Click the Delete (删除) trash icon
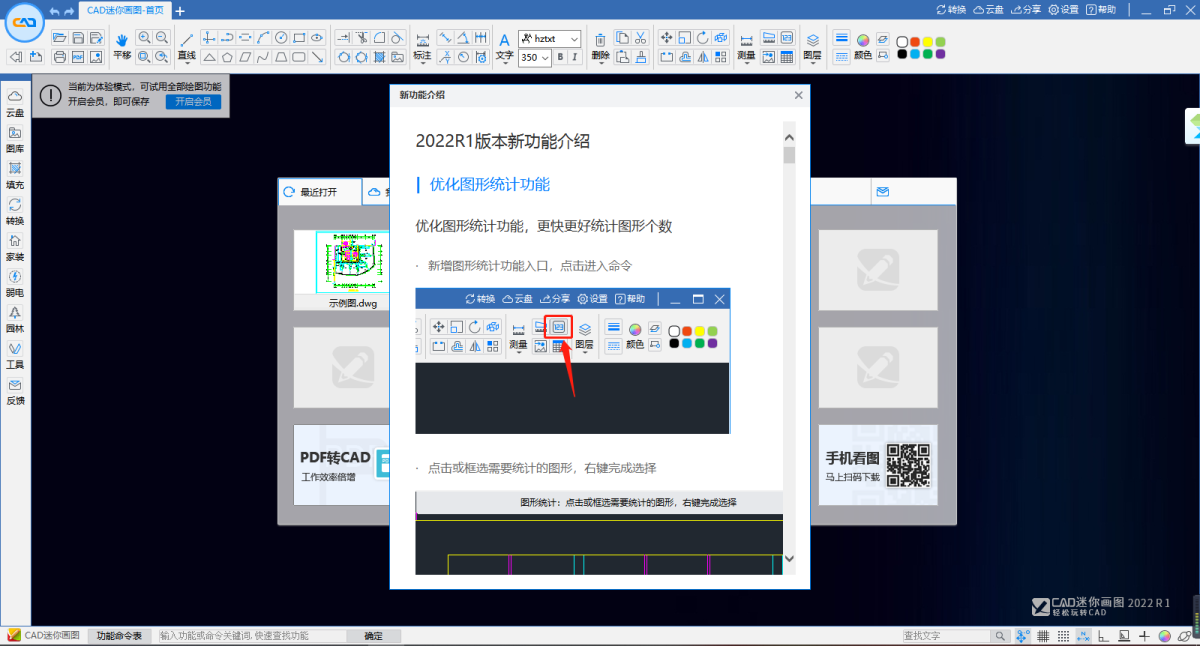This screenshot has width=1200, height=646. coord(600,40)
